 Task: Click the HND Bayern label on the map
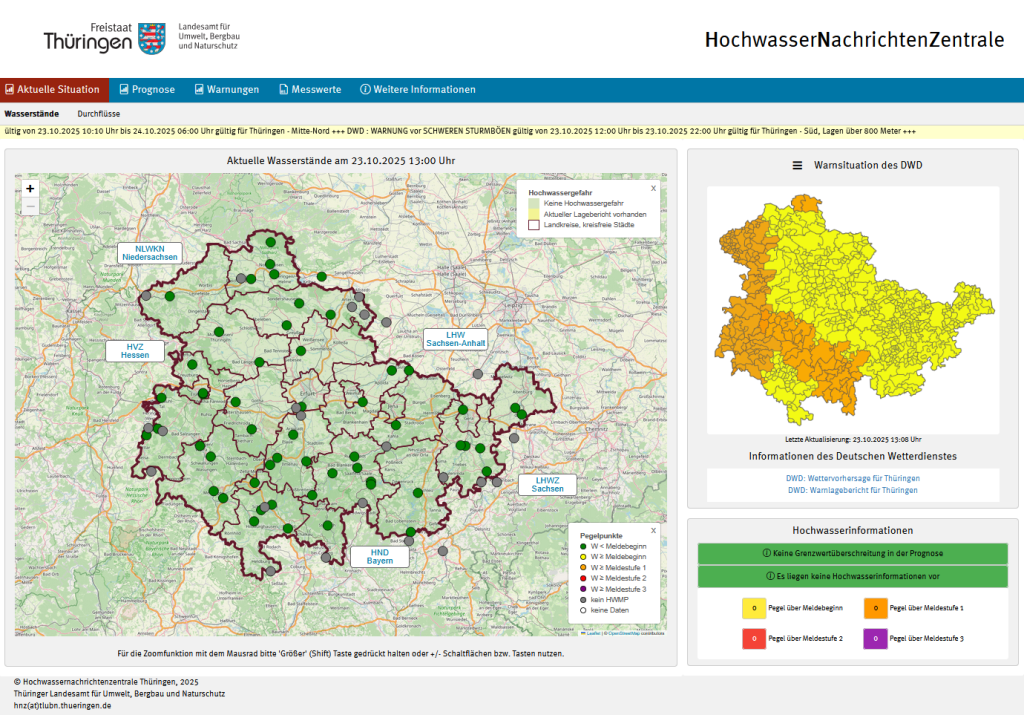click(x=381, y=556)
